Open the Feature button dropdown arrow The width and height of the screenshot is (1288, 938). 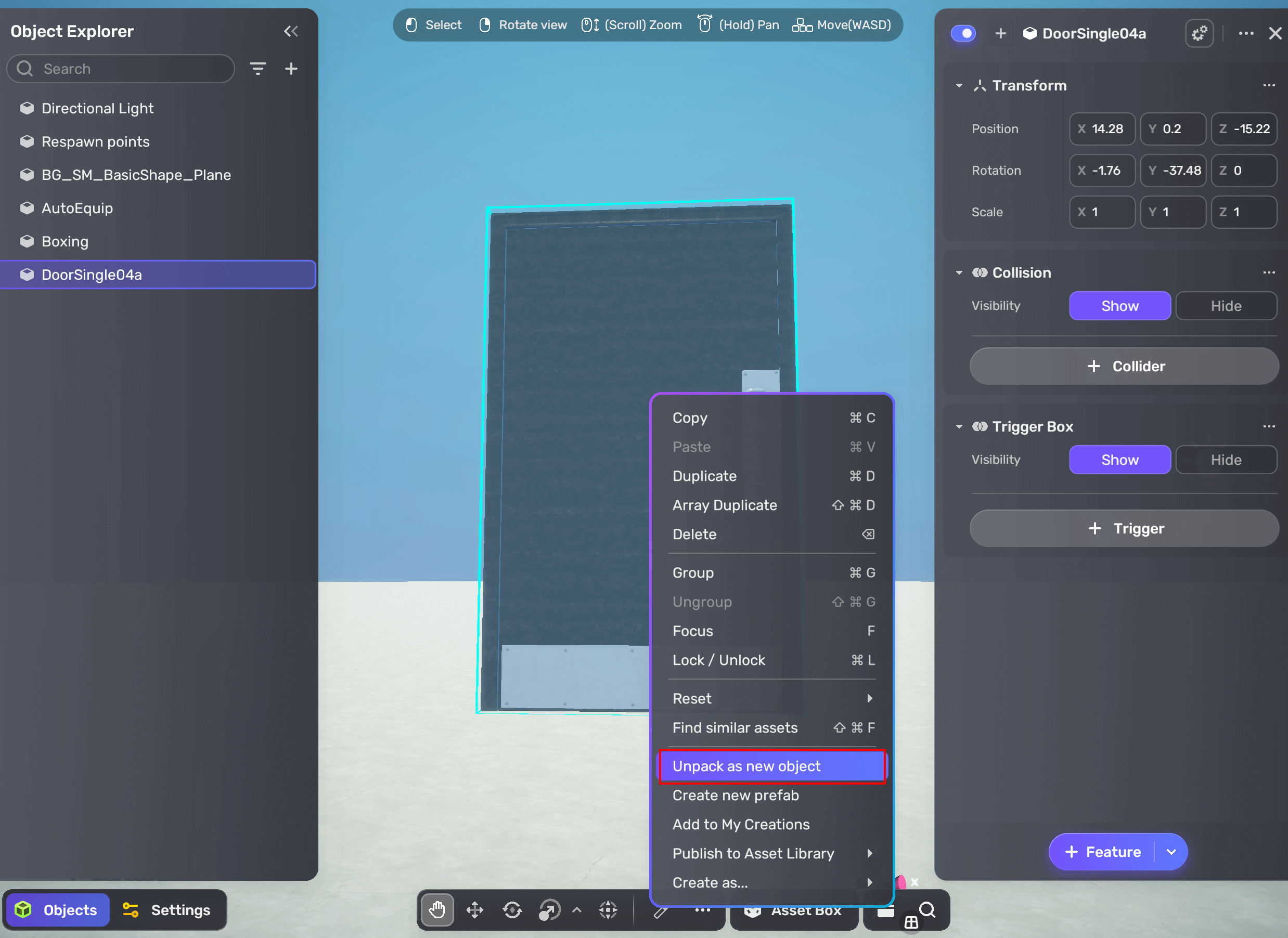[x=1171, y=852]
